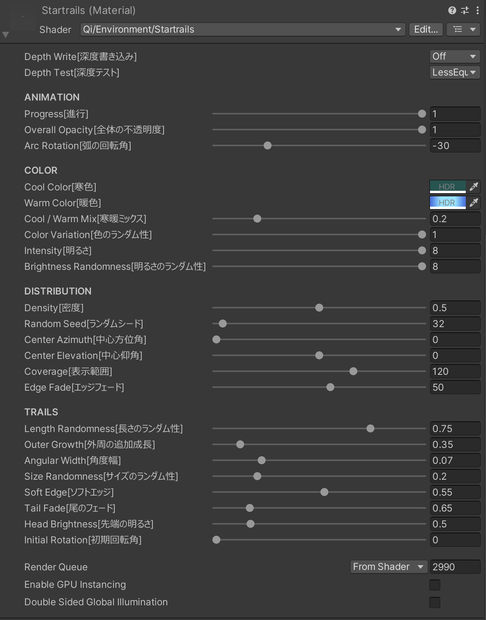Open the material help reference icon

coord(452,10)
